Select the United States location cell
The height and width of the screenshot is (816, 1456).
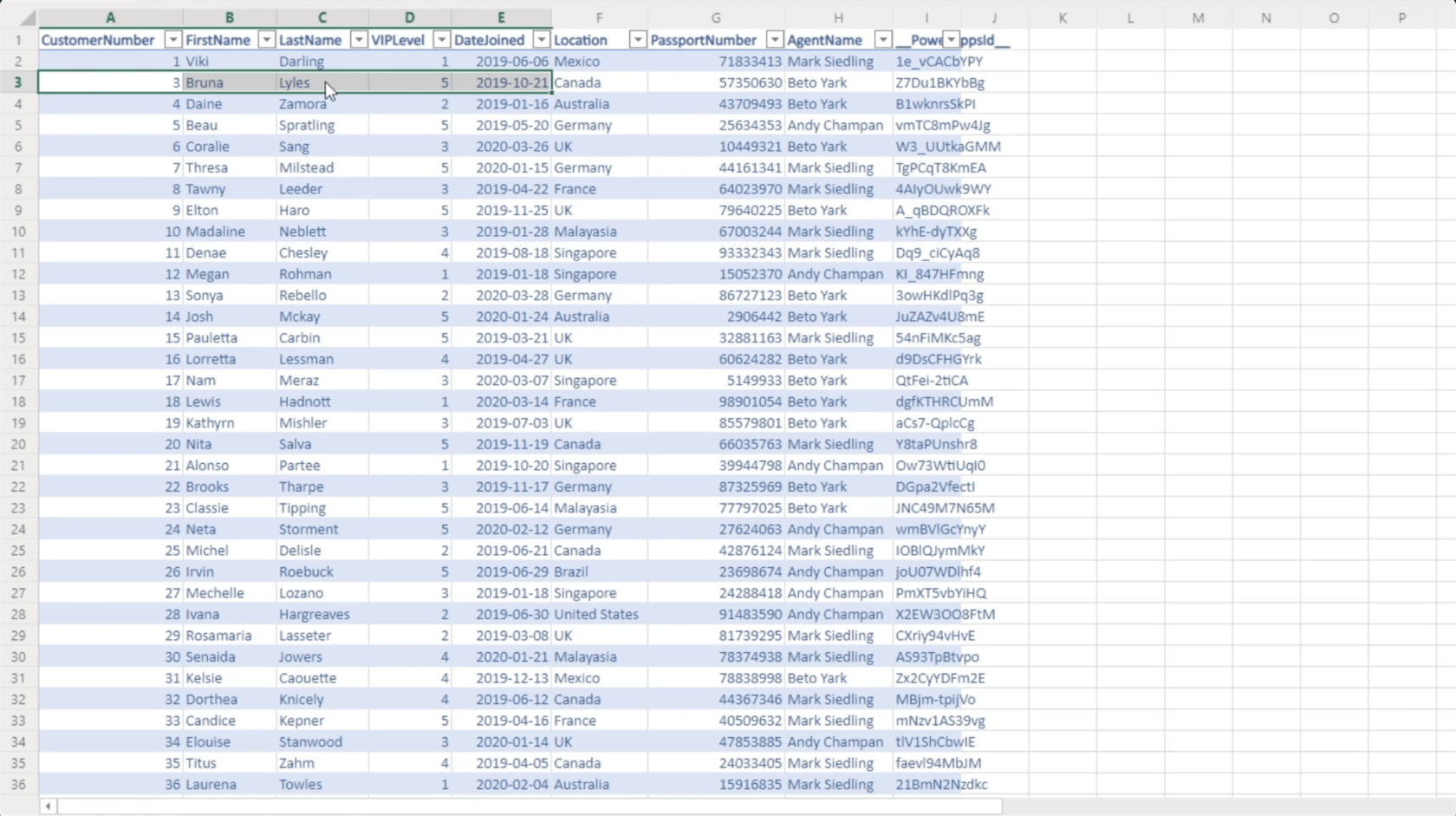coord(596,614)
